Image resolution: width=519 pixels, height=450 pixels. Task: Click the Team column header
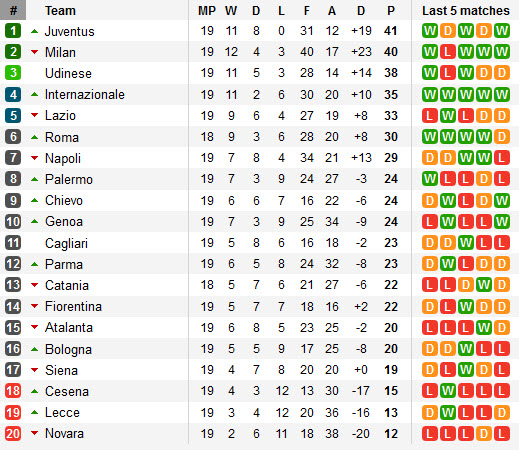pos(60,11)
